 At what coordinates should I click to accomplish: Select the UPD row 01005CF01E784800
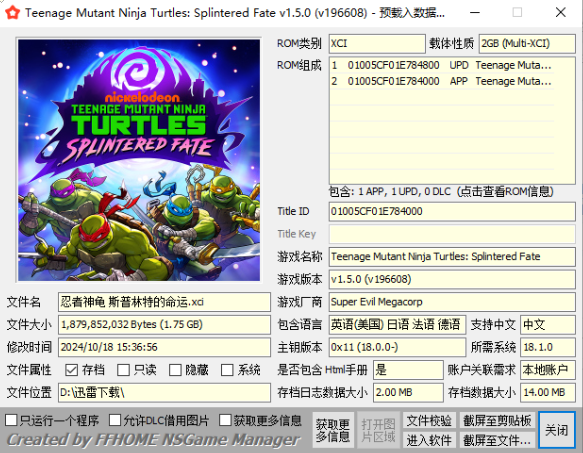pyautogui.click(x=442, y=65)
